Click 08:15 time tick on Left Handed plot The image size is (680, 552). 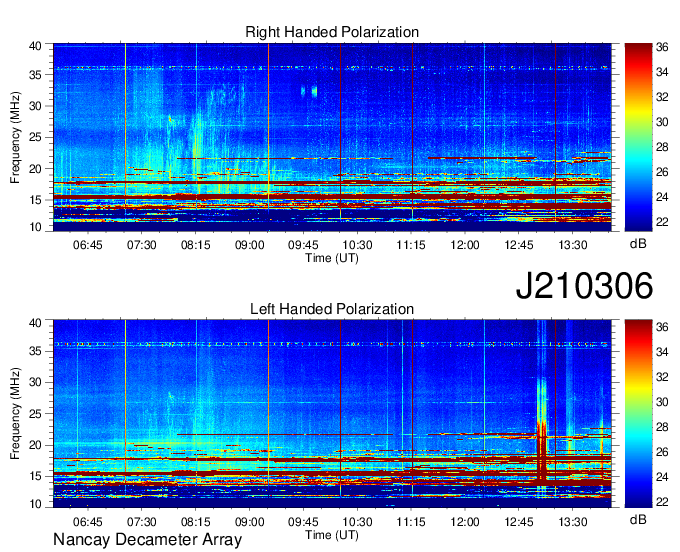(196, 521)
